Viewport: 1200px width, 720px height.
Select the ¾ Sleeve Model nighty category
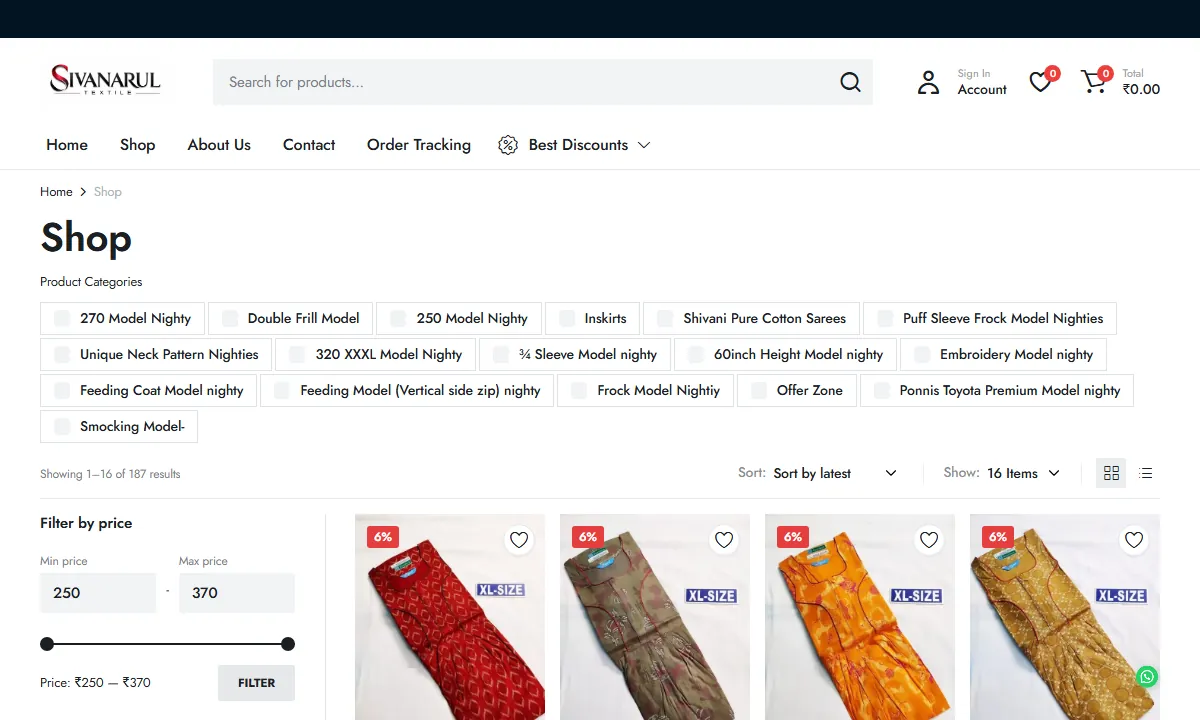click(575, 354)
